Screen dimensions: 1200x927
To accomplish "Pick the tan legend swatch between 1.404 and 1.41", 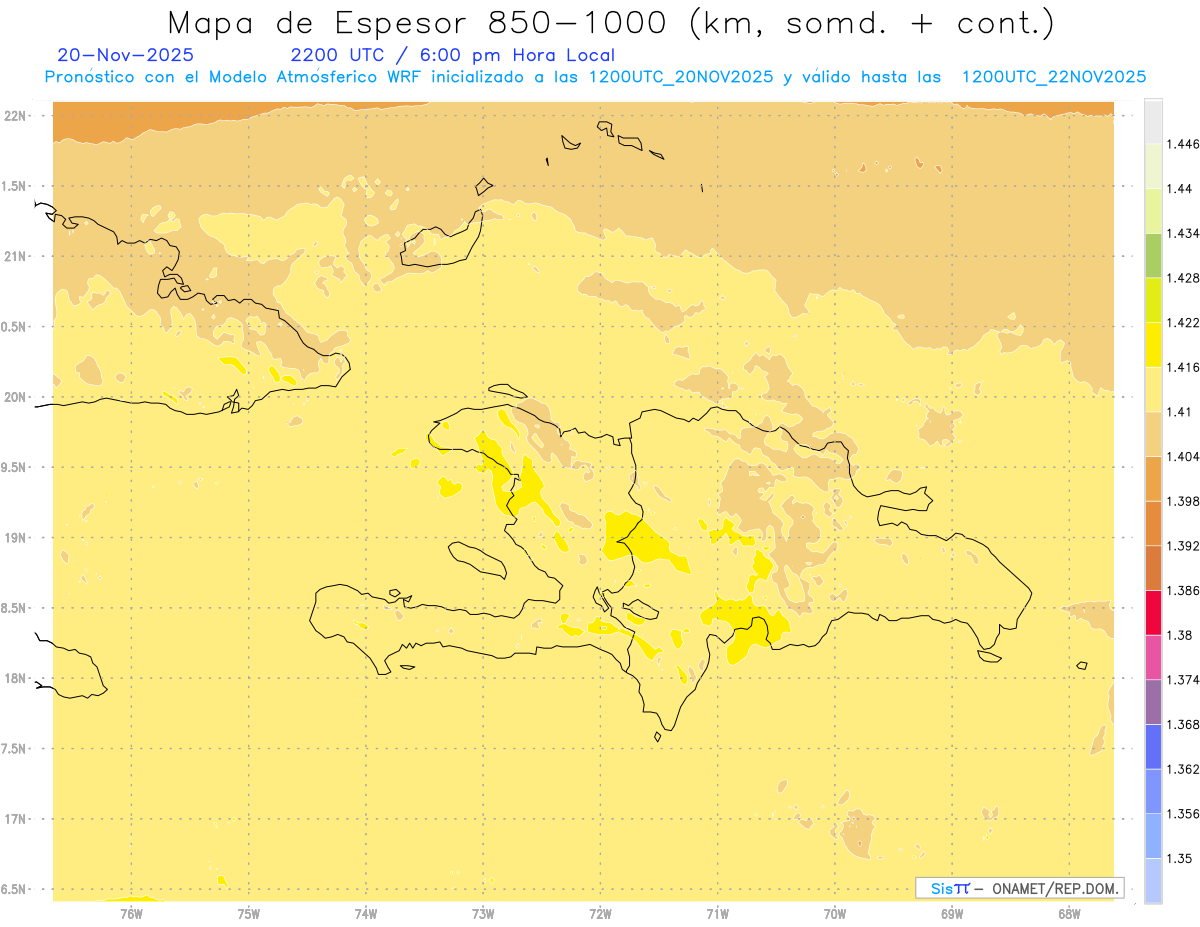I will point(1153,434).
